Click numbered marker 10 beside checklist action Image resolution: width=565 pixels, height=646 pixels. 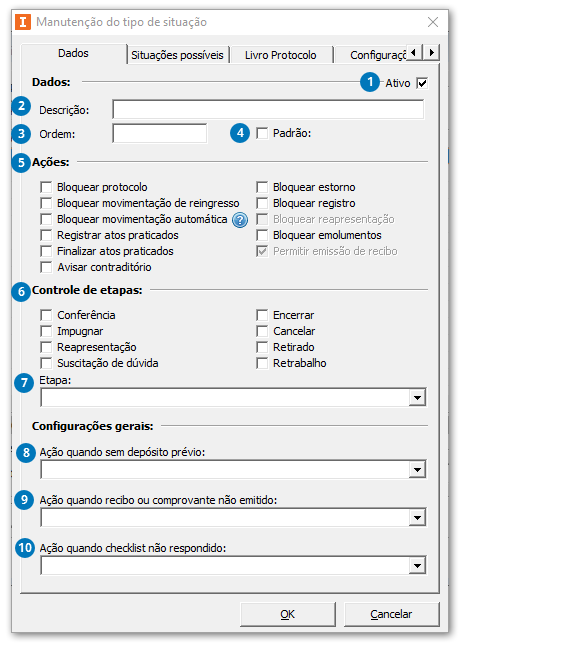click(25, 548)
